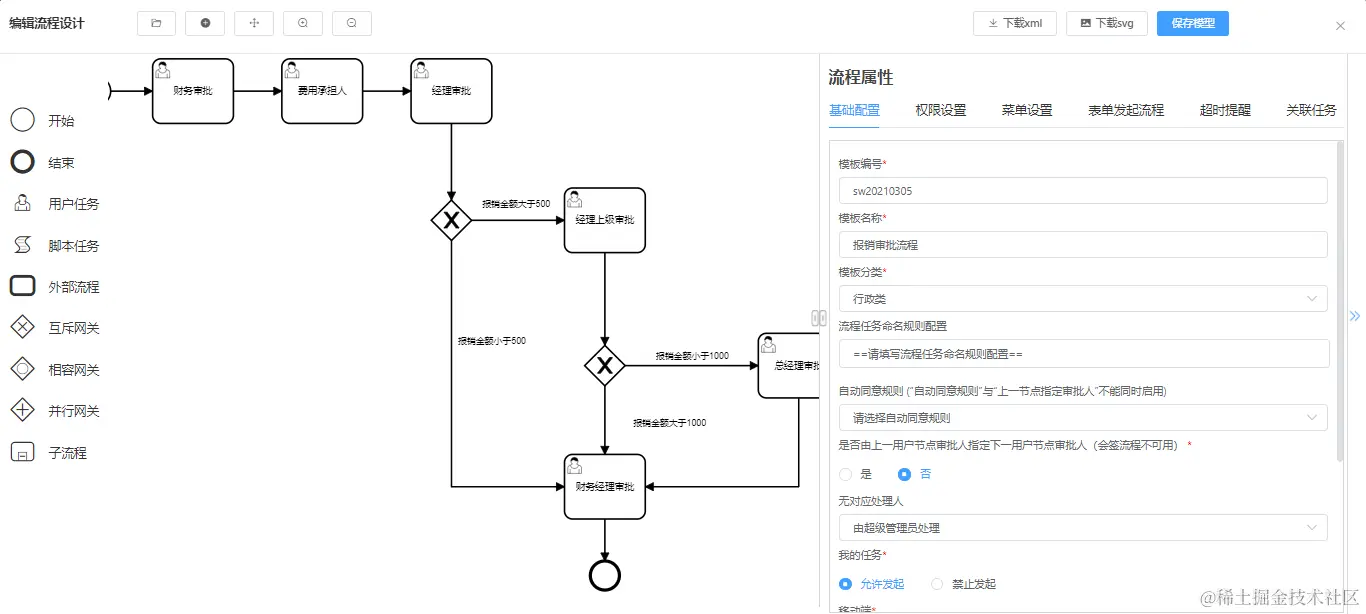Image resolution: width=1366 pixels, height=614 pixels.
Task: Select the 开始 (start) node tool
Action: pyautogui.click(x=22, y=120)
